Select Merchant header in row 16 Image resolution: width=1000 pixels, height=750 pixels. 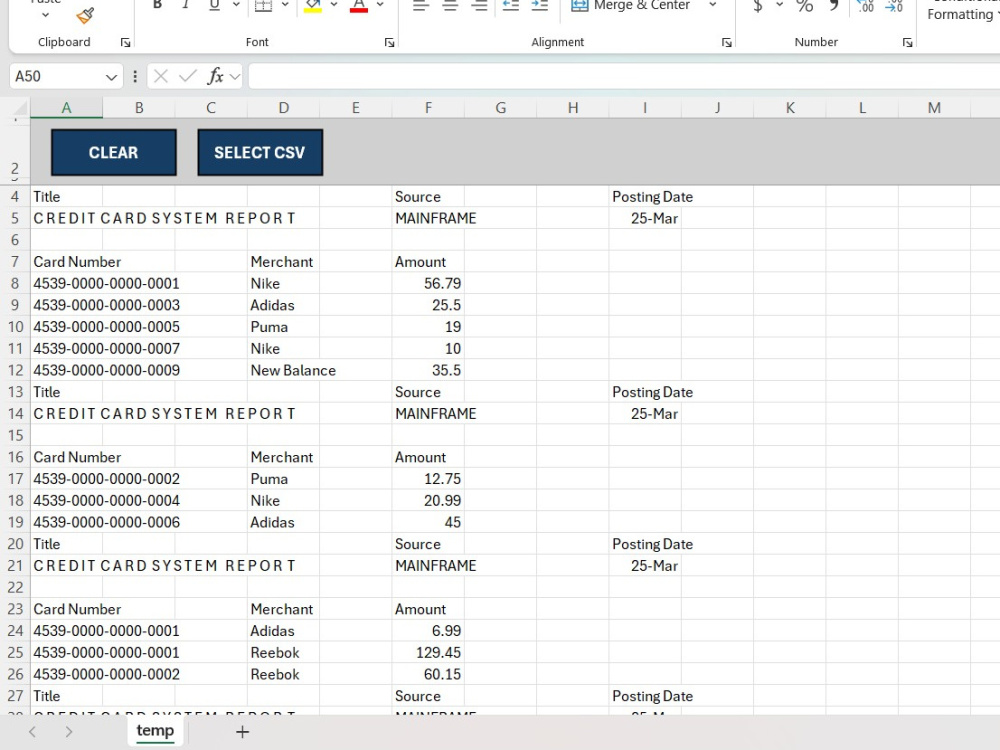282,457
